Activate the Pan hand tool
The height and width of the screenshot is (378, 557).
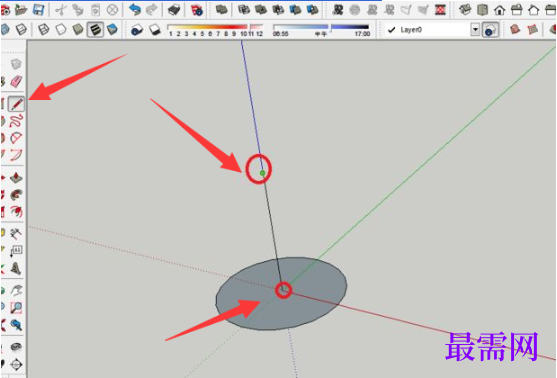coord(16,290)
